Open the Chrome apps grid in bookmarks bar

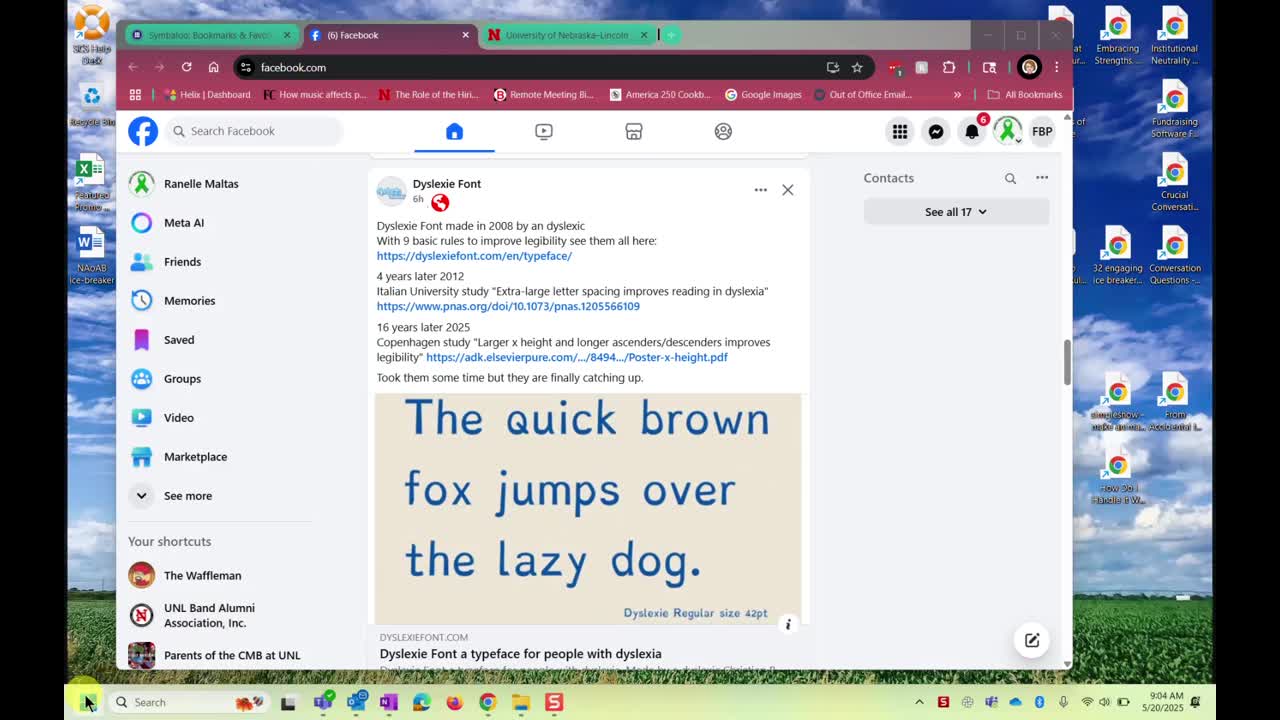point(135,95)
